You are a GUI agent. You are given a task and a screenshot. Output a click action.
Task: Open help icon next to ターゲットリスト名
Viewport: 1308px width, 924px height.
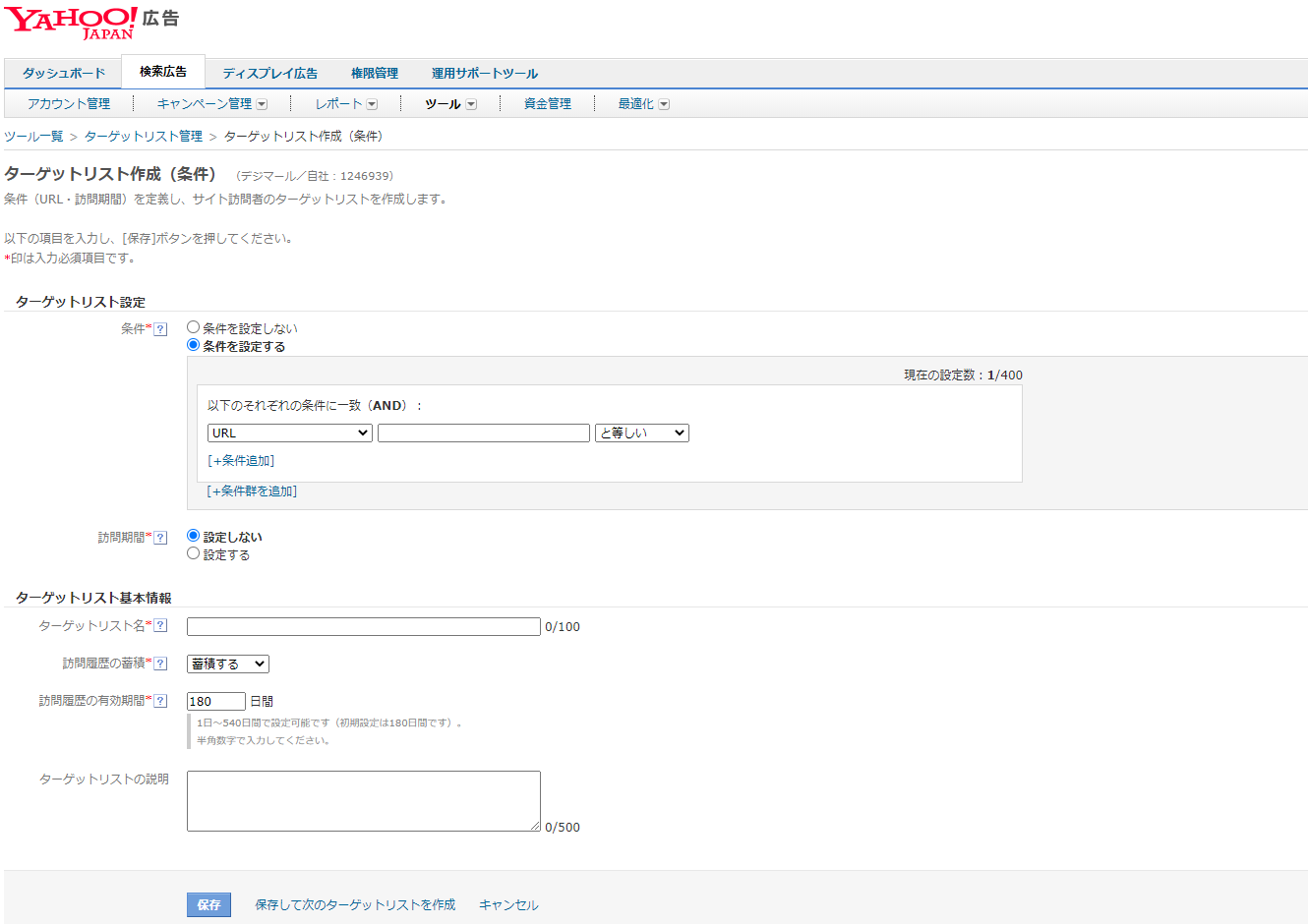(x=160, y=626)
